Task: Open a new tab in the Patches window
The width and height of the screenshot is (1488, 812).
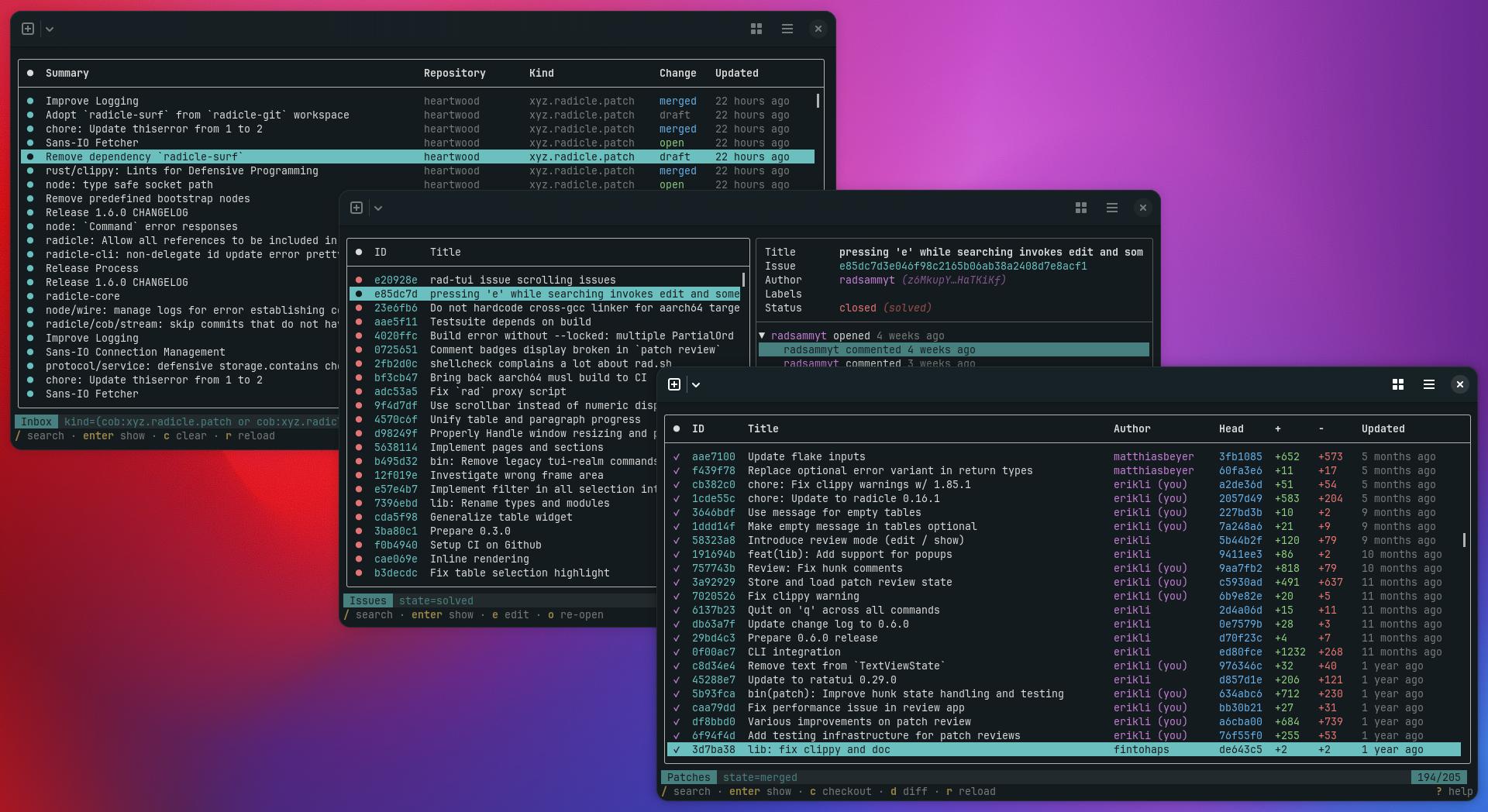Action: pyautogui.click(x=675, y=384)
